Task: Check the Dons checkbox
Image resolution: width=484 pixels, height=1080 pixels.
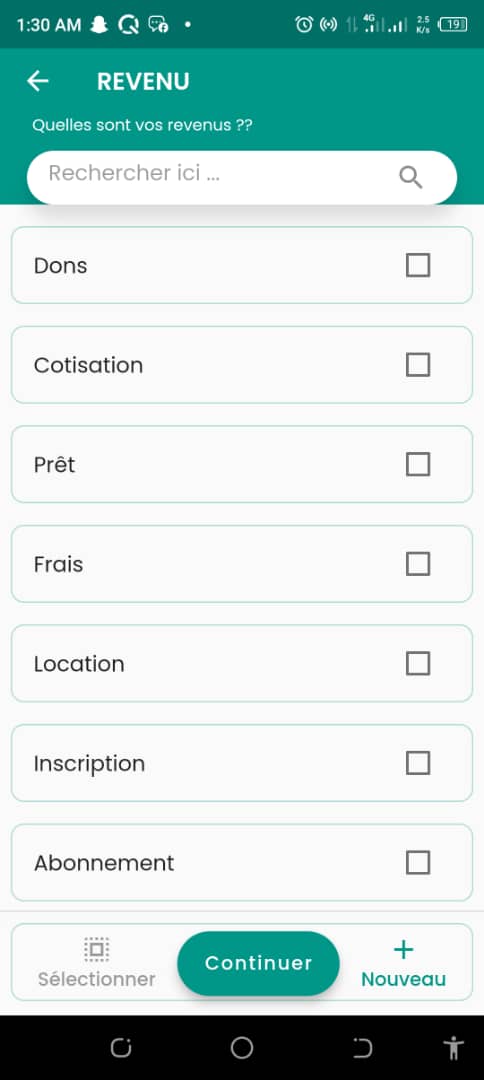Action: (x=418, y=265)
